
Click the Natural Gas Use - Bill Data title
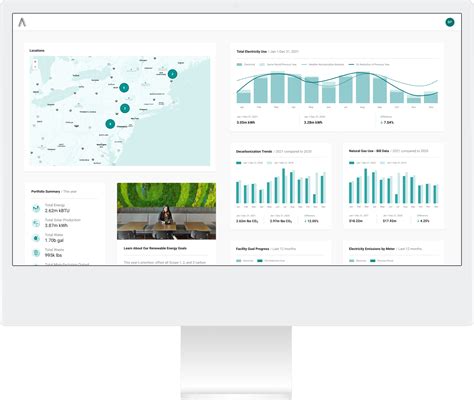(x=369, y=151)
